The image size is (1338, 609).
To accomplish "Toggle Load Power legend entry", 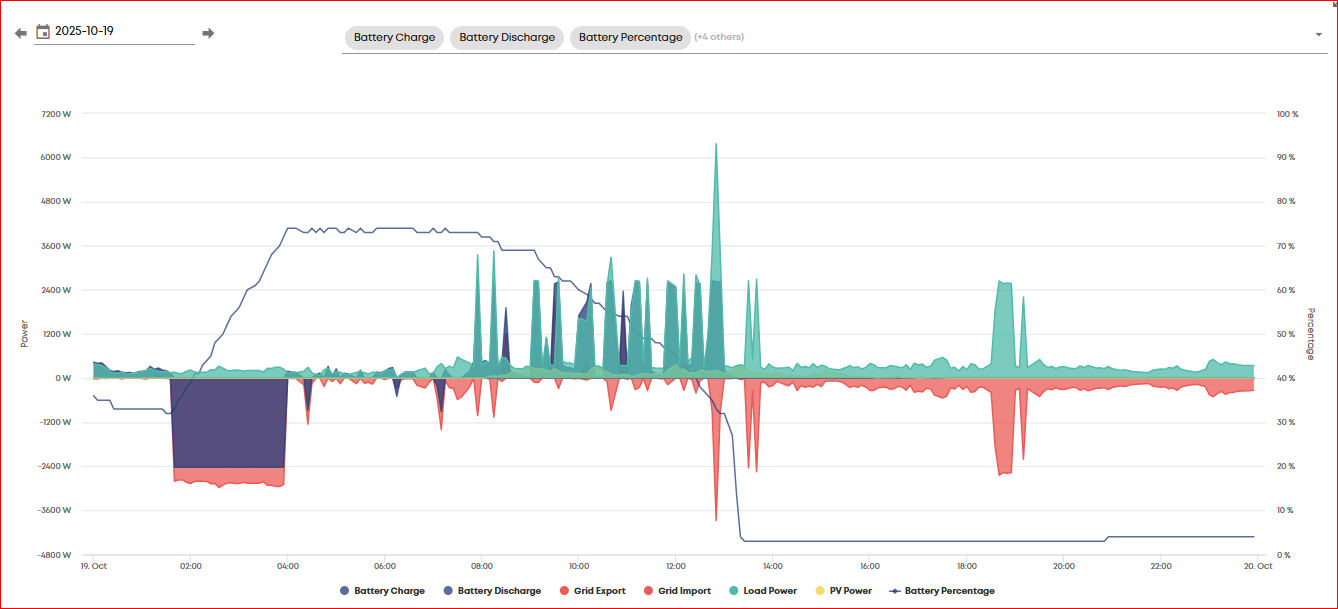I will 763,591.
